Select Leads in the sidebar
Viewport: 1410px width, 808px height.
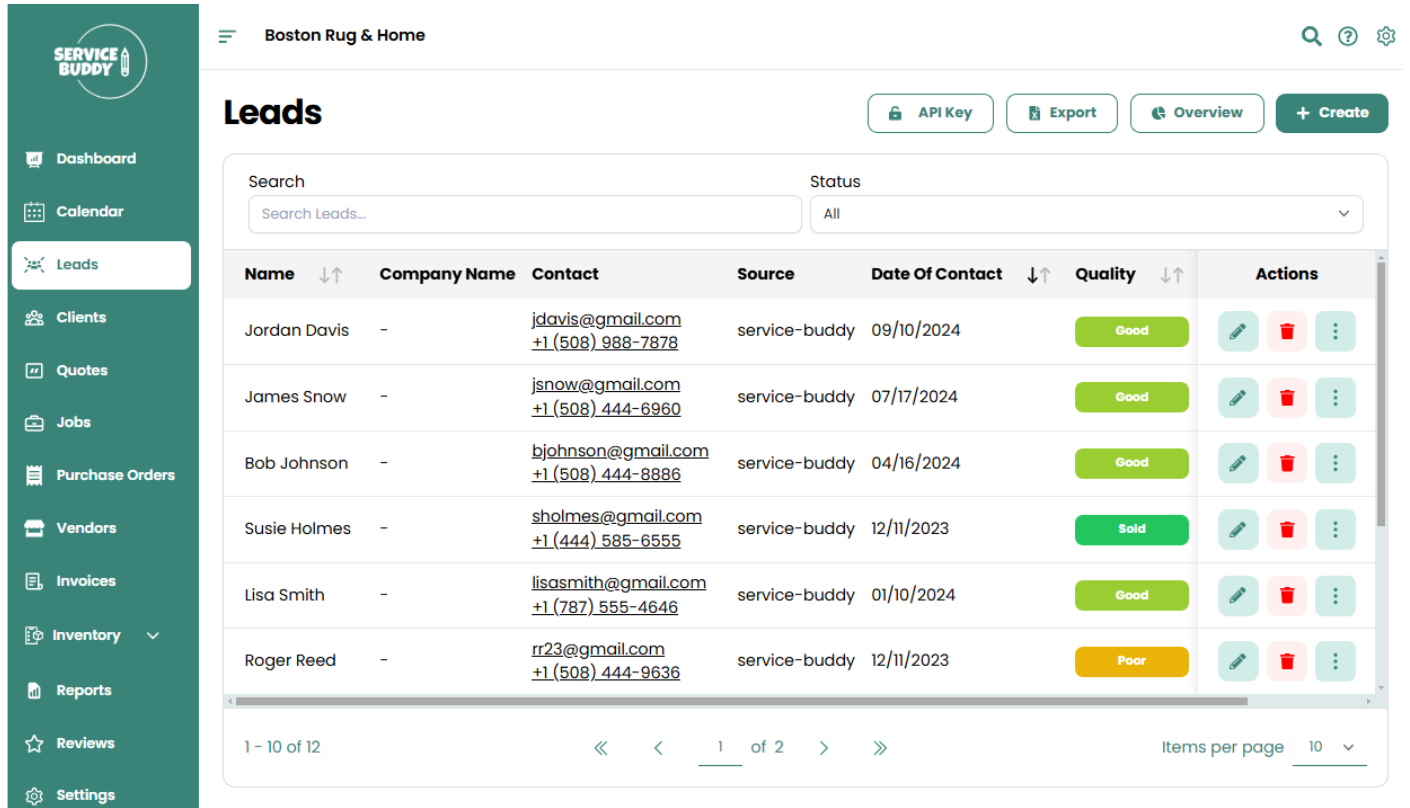coord(101,265)
